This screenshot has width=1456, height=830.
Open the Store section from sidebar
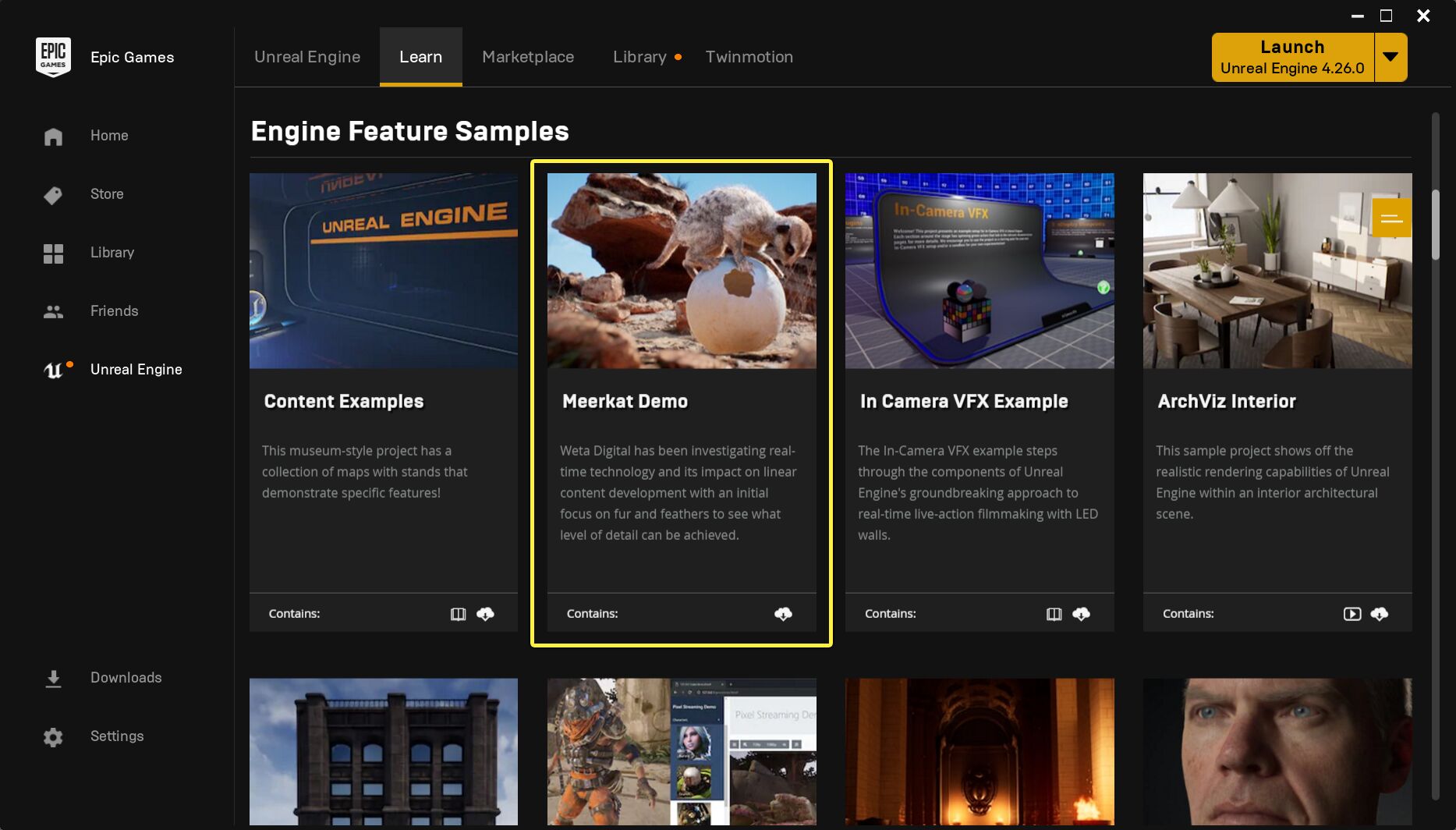point(52,195)
